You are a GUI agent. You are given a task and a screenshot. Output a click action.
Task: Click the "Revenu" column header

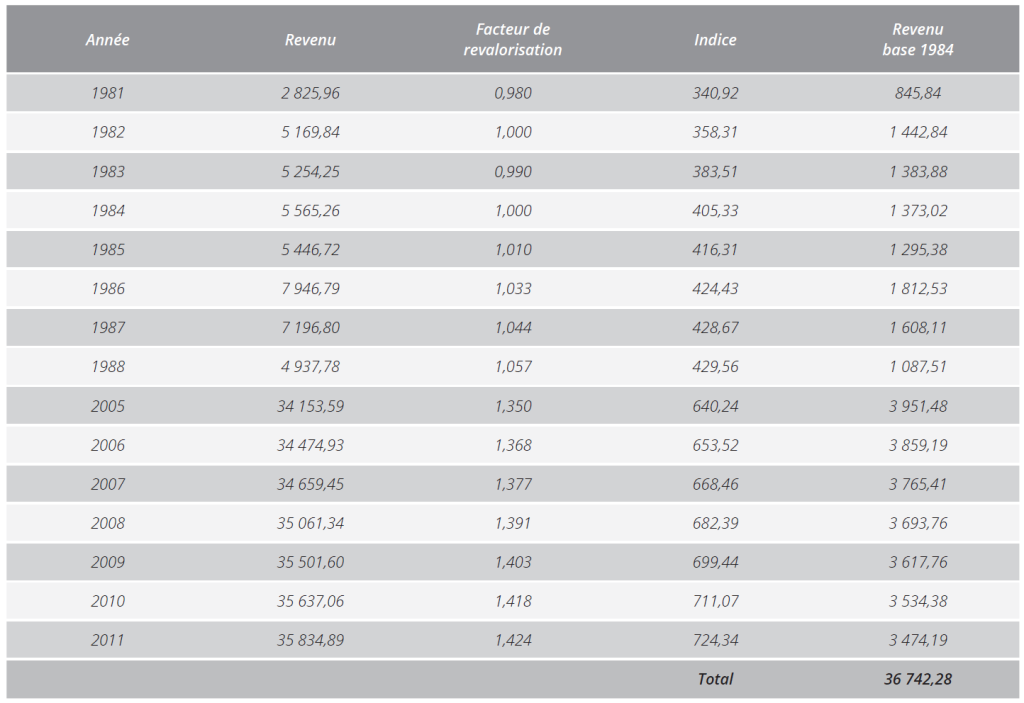[x=310, y=40]
